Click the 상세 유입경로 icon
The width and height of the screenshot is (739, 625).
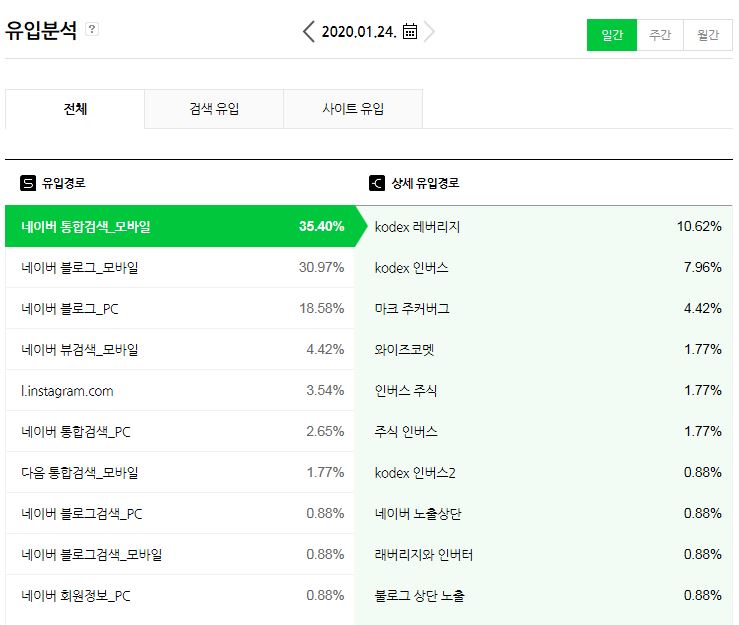(377, 183)
